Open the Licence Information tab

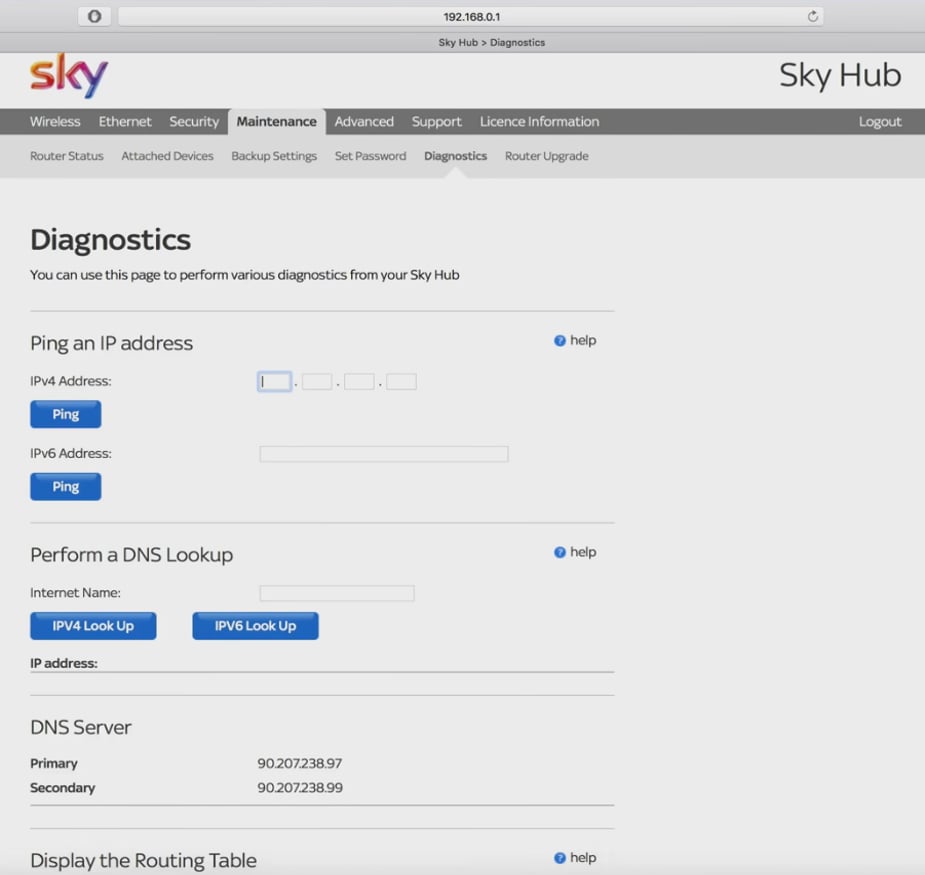pyautogui.click(x=539, y=122)
